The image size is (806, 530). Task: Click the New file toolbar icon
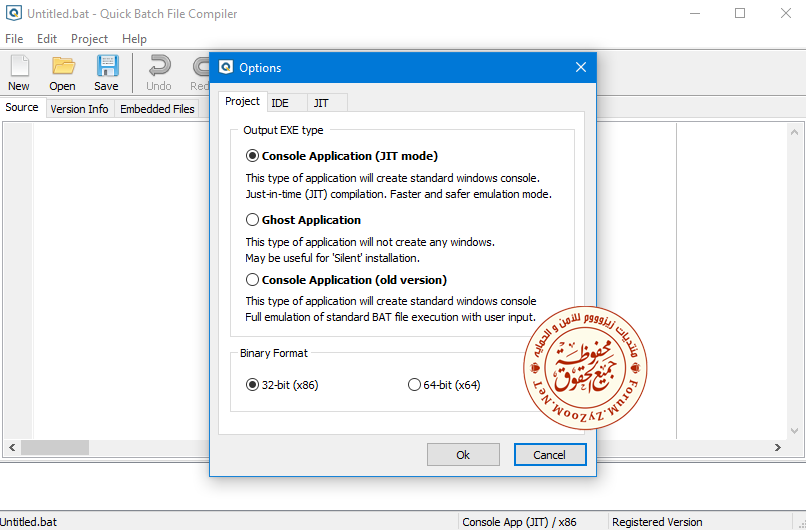19,72
